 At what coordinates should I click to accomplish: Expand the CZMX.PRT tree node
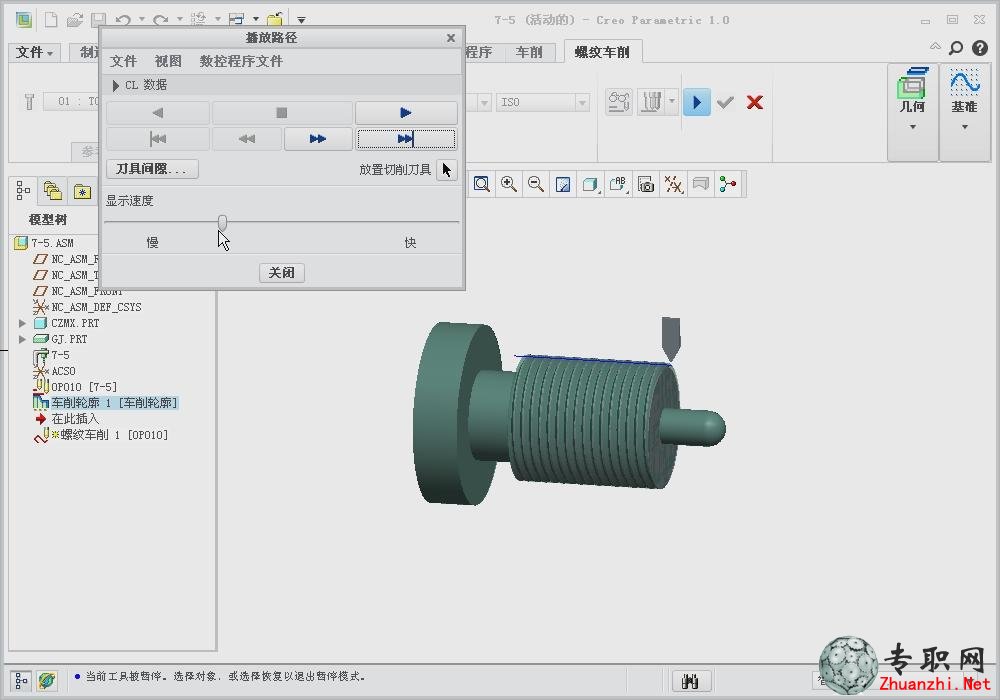tap(22, 324)
